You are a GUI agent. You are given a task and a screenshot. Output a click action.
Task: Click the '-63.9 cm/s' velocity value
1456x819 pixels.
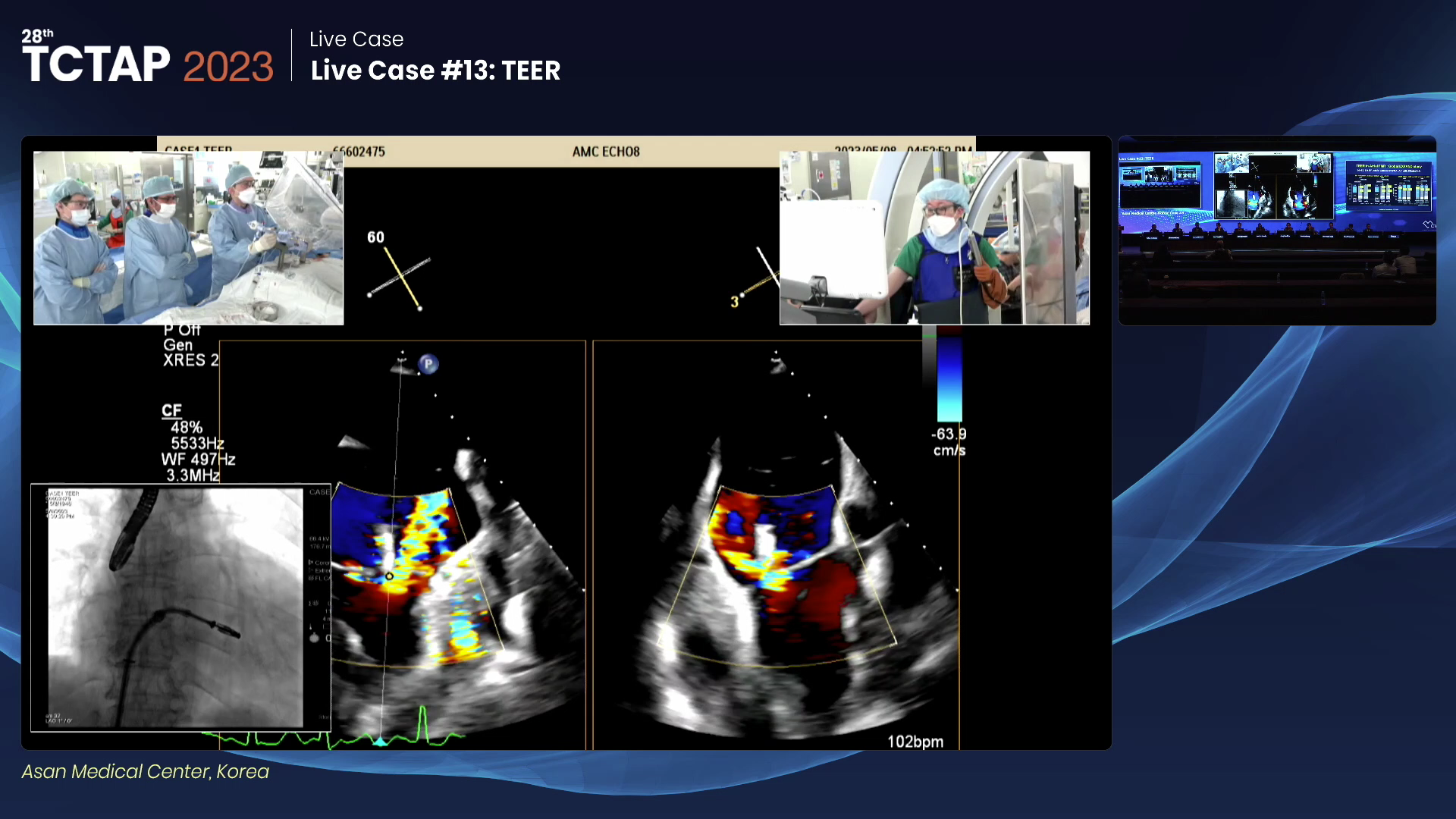pos(949,442)
